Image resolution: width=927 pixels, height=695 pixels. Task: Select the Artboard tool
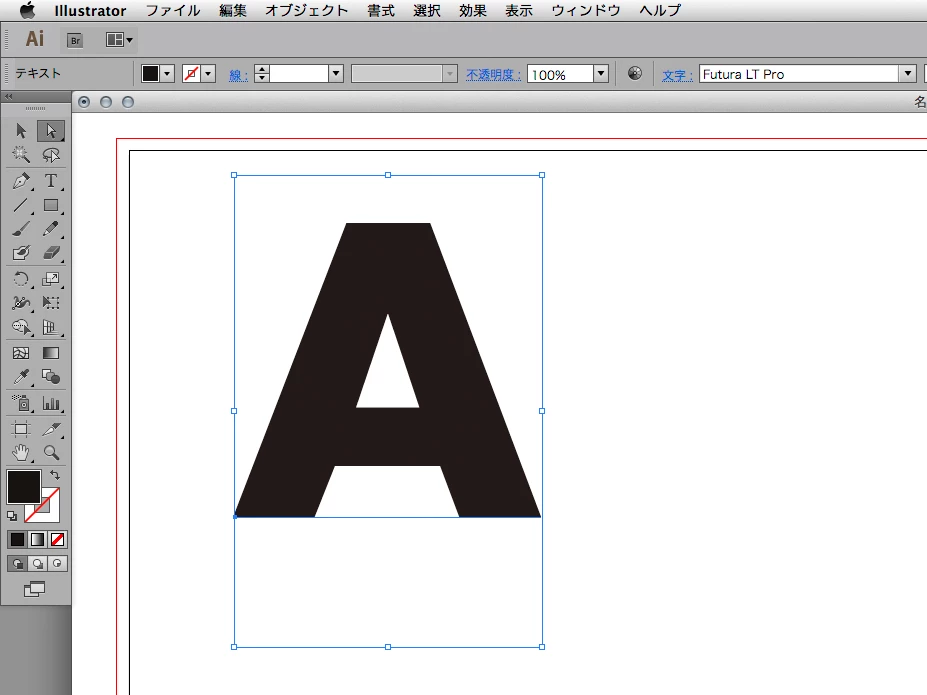[x=21, y=429]
